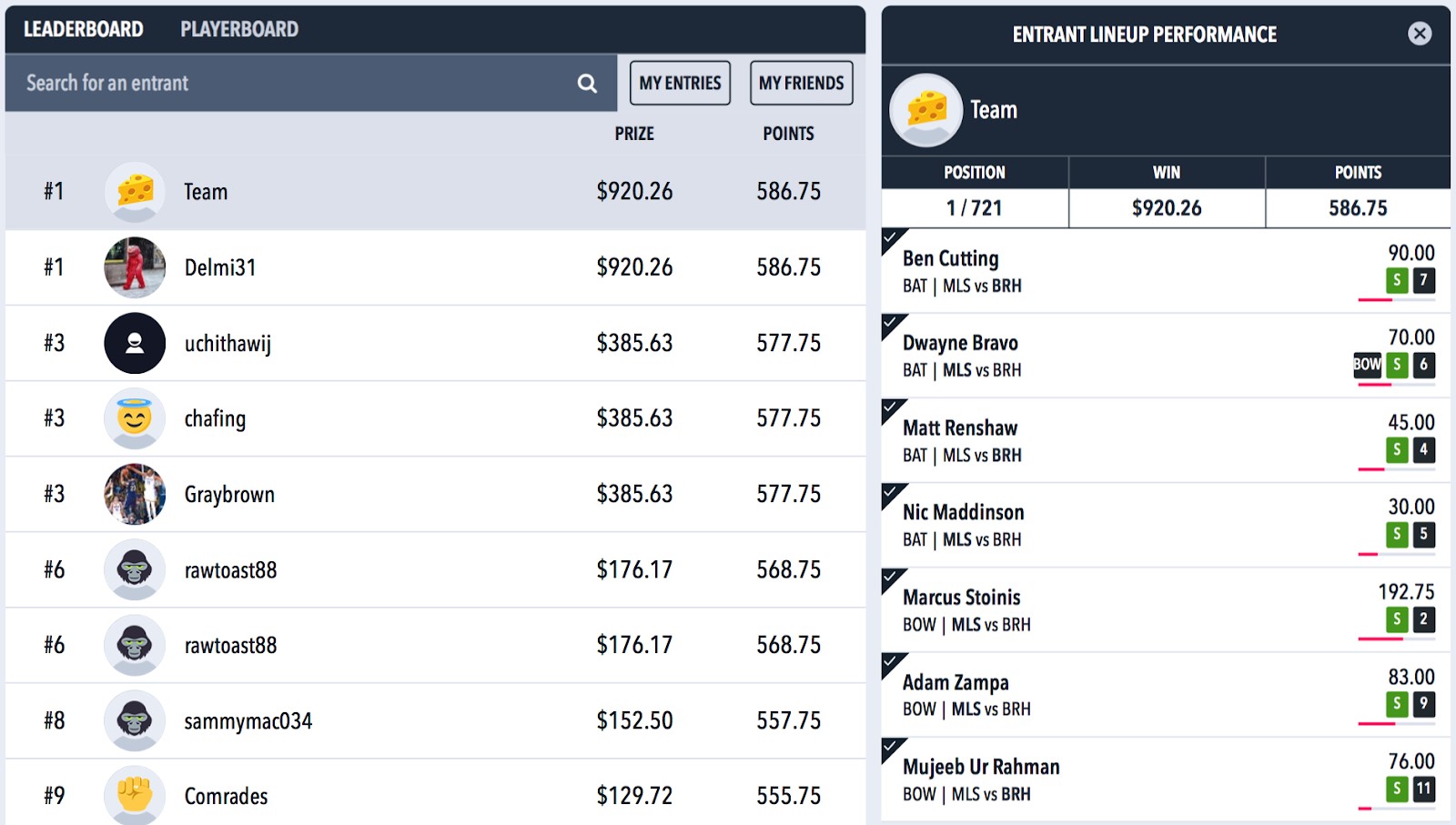Click the $920.26 win amount in the panel
Viewport: 1456px width, 825px height.
[x=1167, y=208]
